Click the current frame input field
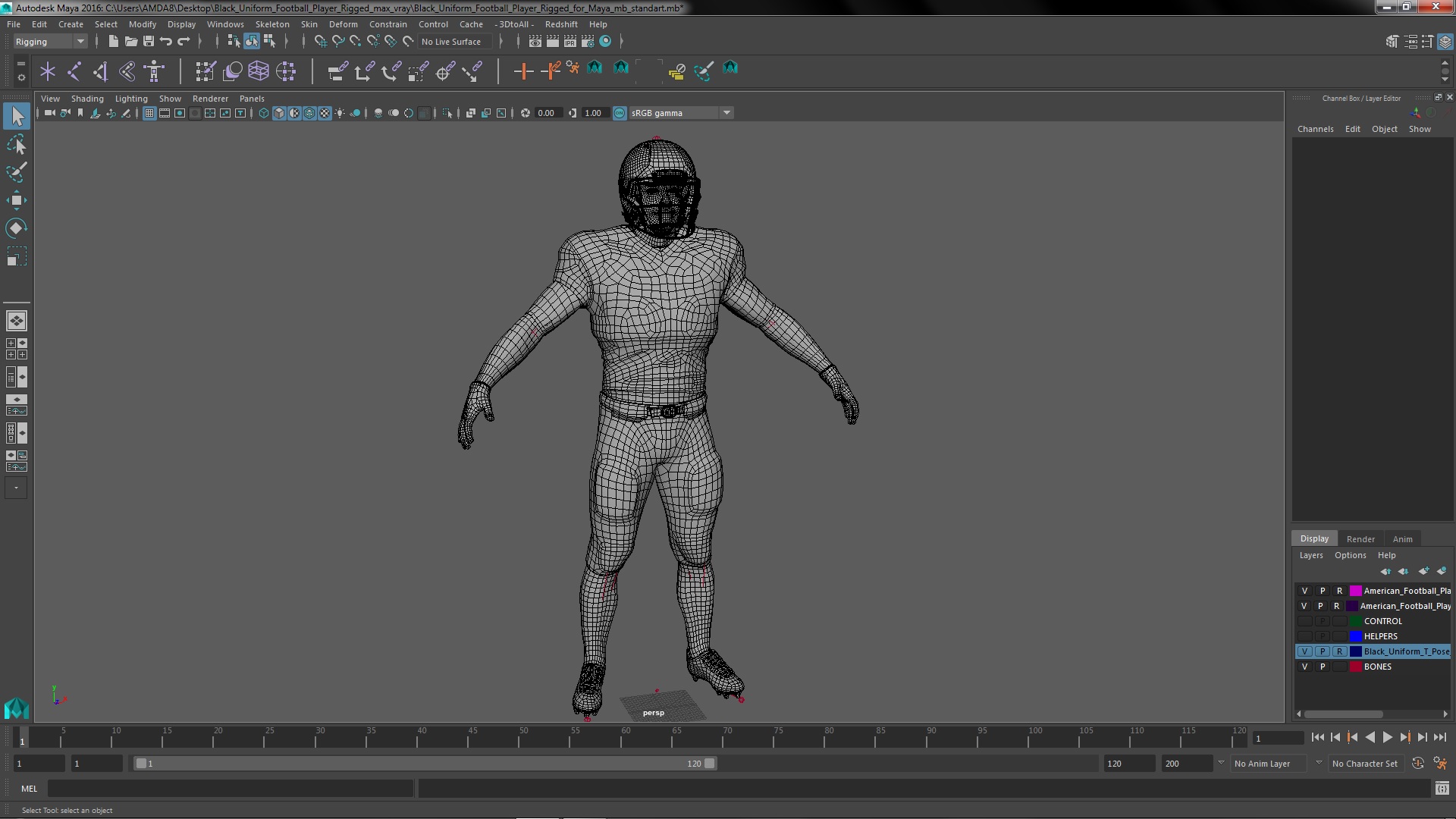 tap(1279, 738)
